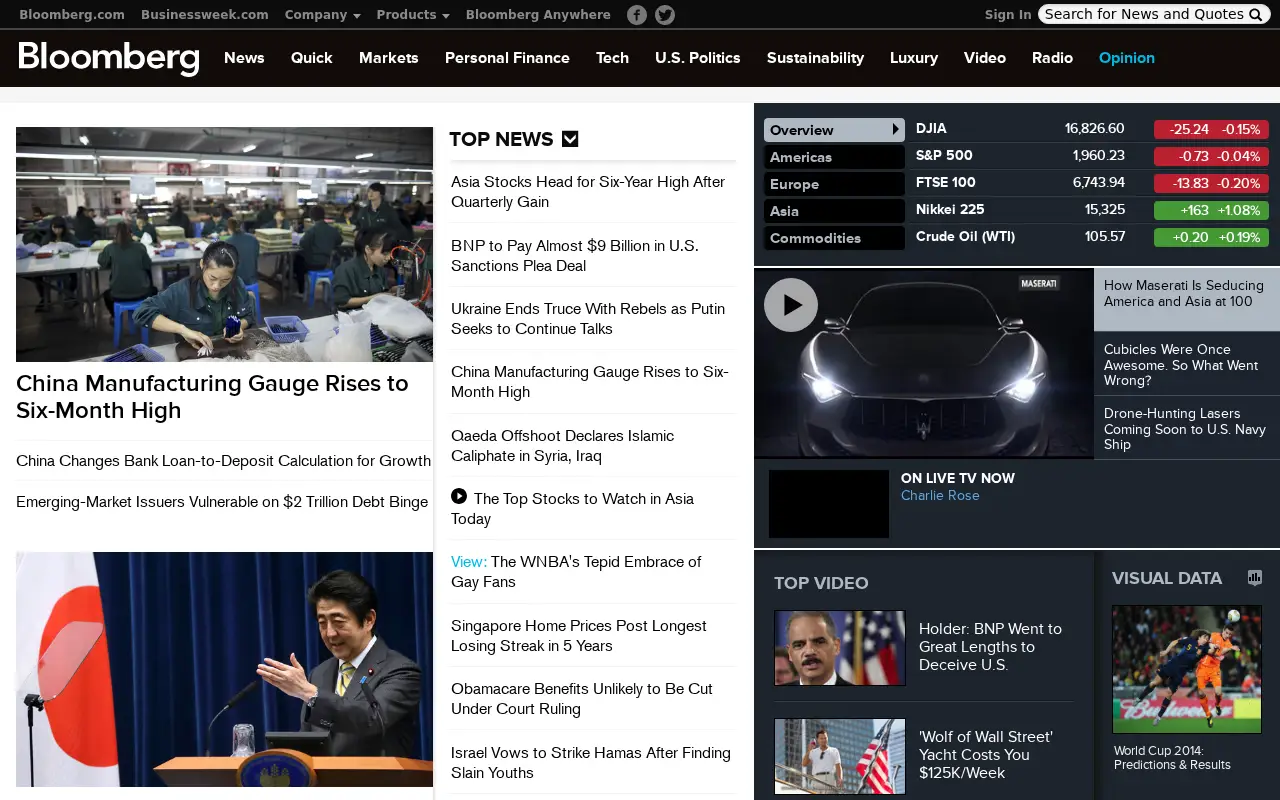Click the S&P 500 index row
Screen dimensions: 1280x800
click(x=1092, y=156)
